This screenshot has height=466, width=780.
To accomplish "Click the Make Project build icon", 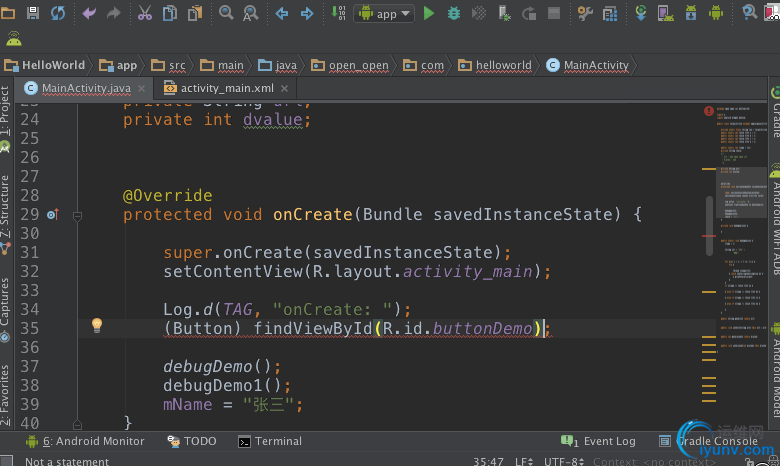I will (x=338, y=13).
